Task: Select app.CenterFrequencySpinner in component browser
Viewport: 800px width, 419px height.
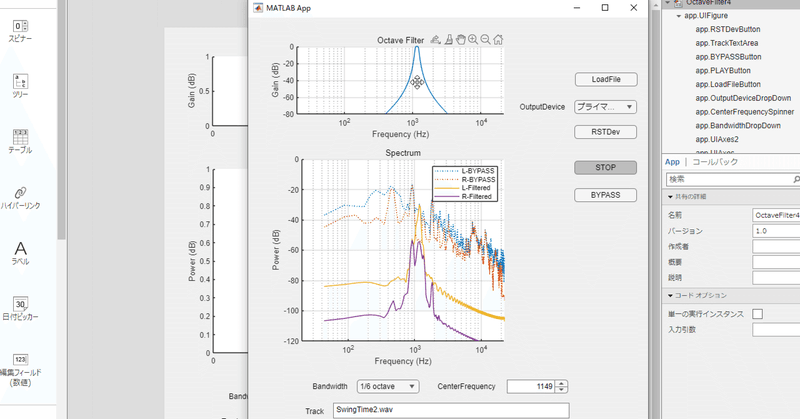Action: pos(744,112)
